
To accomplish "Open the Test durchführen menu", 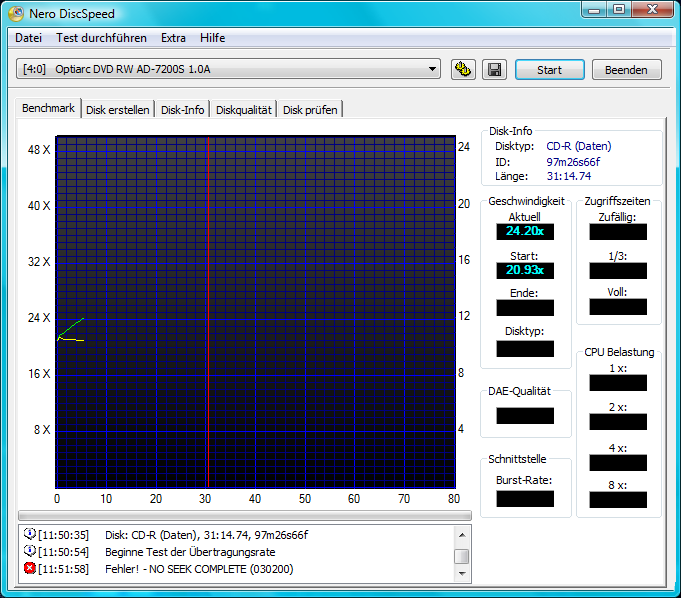I will point(101,38).
